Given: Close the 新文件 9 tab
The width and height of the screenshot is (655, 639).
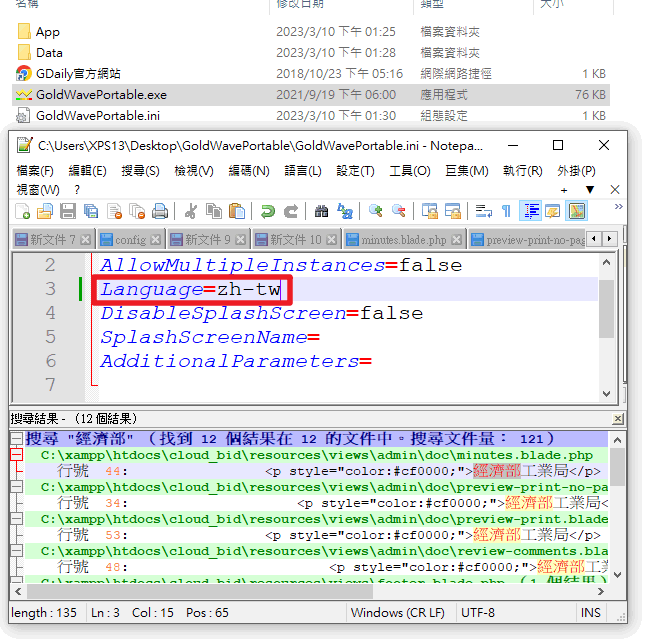Looking at the screenshot, I should tap(240, 240).
